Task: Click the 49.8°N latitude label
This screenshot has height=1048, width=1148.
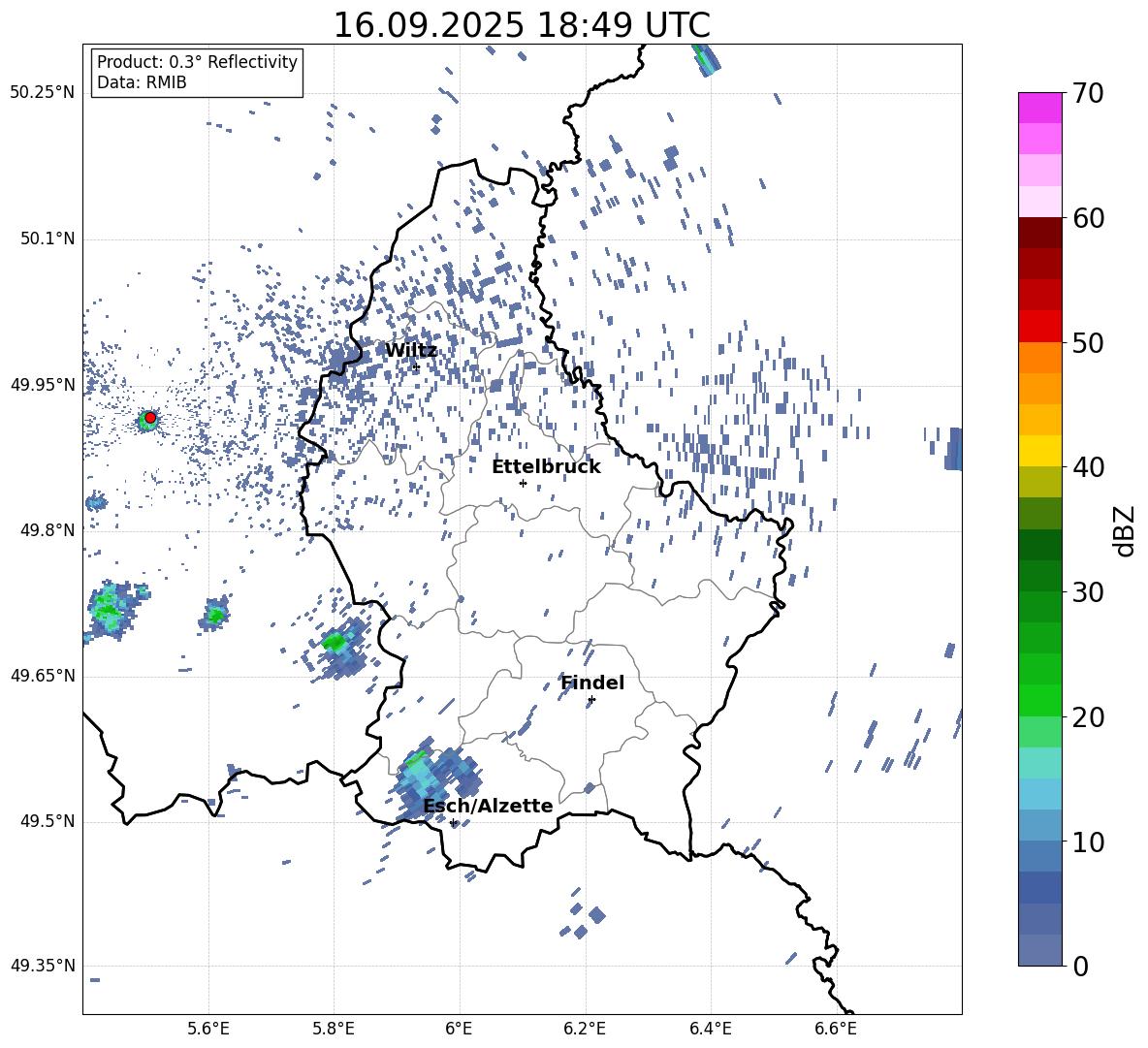Action: [x=48, y=530]
